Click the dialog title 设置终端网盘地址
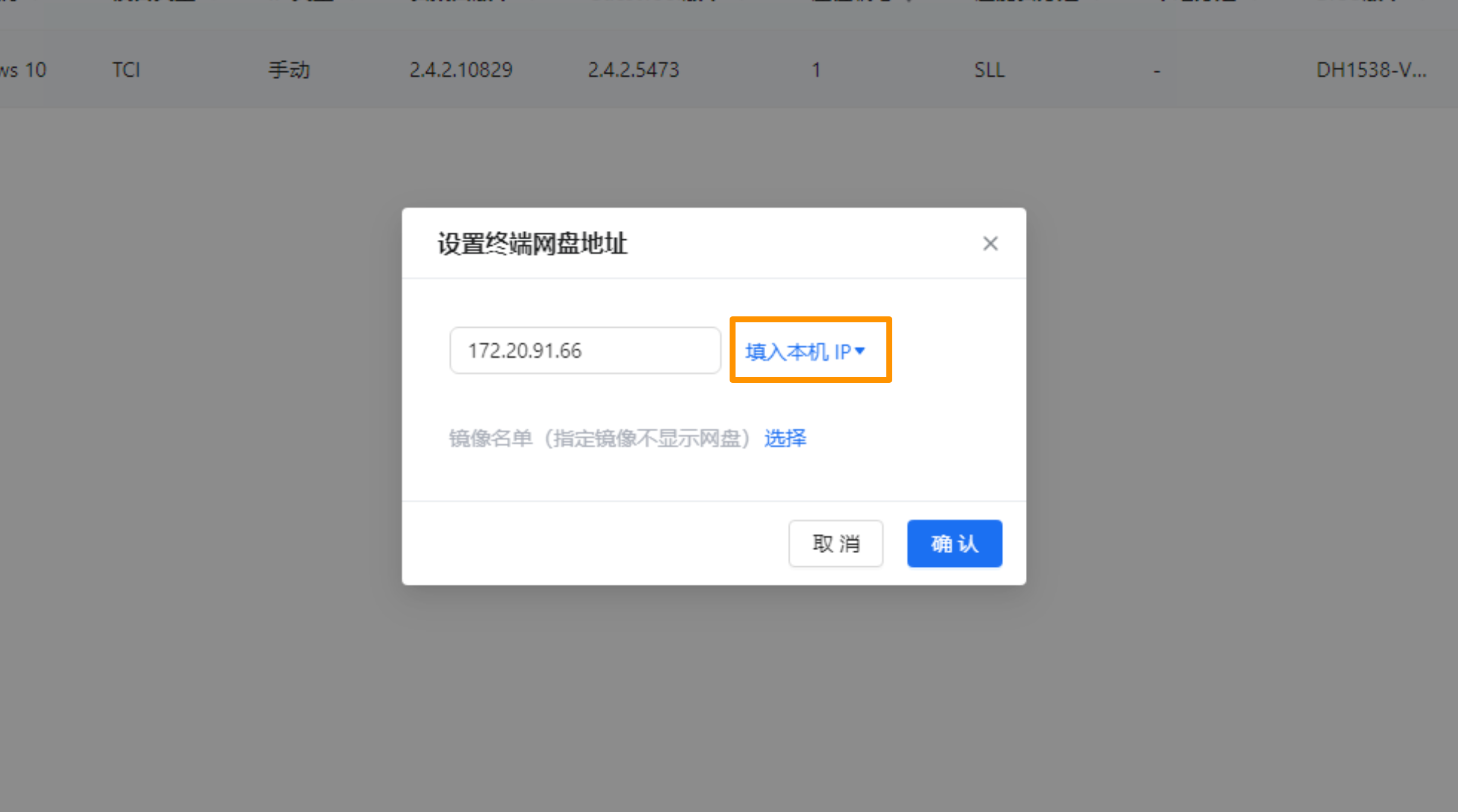 532,243
